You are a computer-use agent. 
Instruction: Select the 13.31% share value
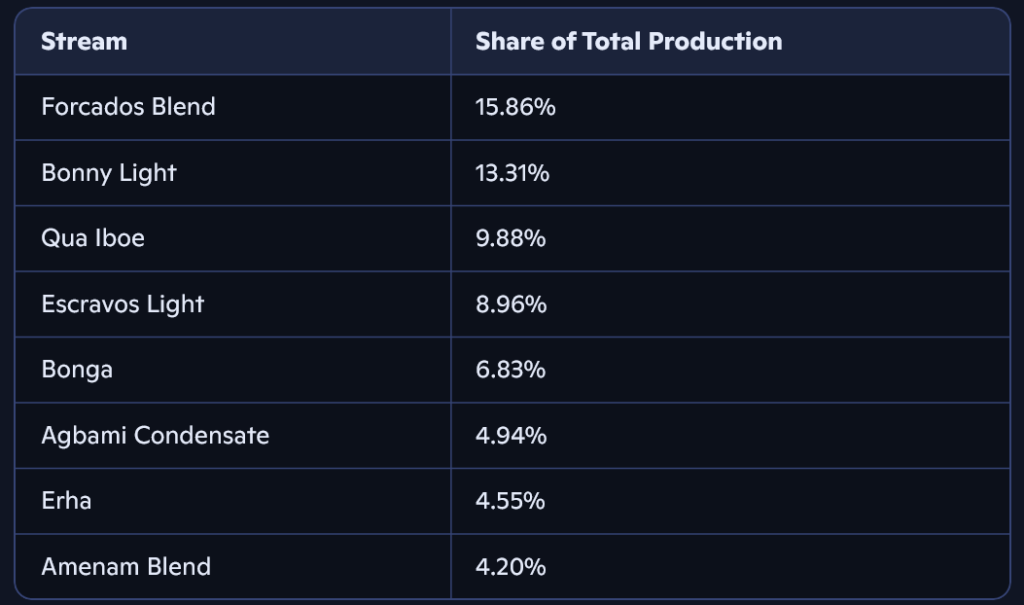click(512, 173)
